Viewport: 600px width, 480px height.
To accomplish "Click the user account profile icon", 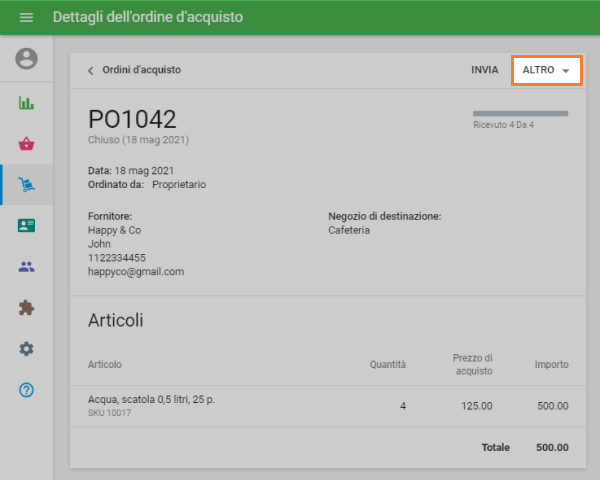I will pyautogui.click(x=26, y=59).
